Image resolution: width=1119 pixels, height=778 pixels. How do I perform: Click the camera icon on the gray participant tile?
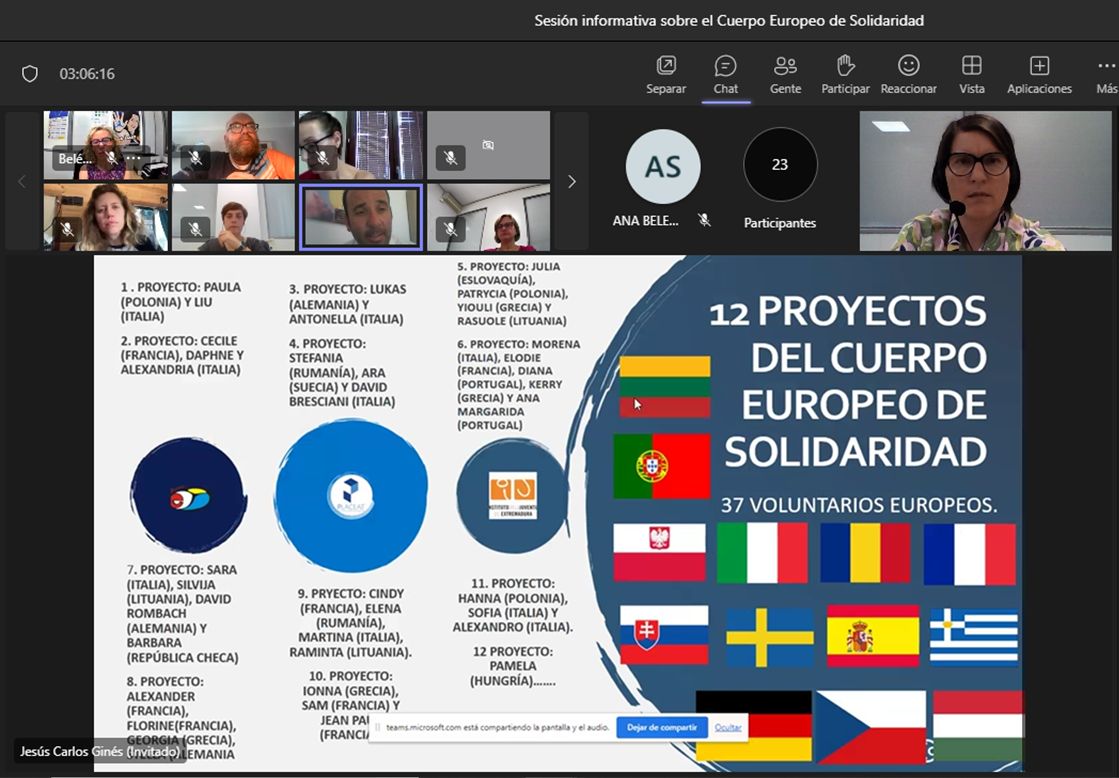[487, 145]
